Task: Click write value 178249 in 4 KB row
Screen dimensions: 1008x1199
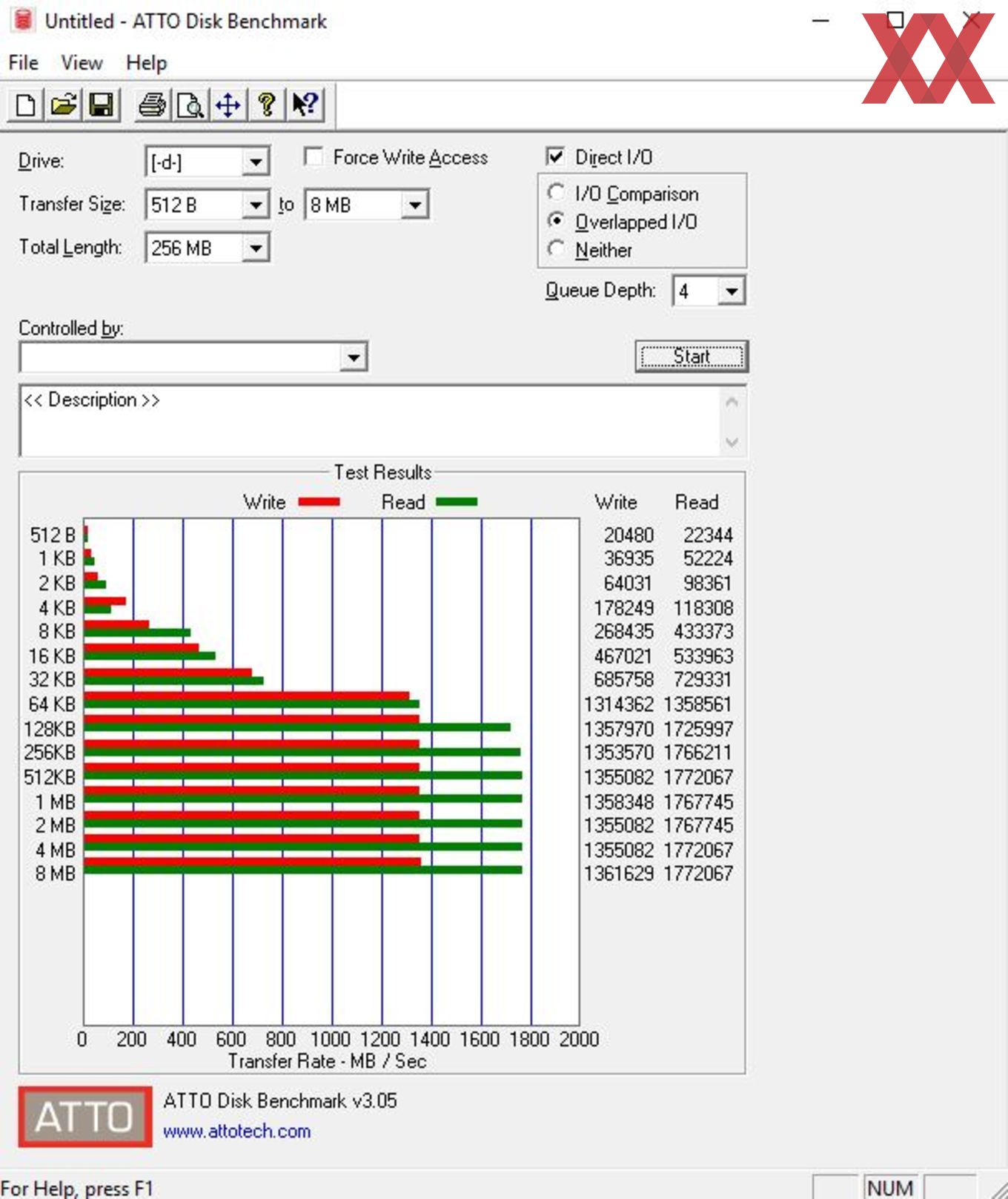Action: [623, 608]
